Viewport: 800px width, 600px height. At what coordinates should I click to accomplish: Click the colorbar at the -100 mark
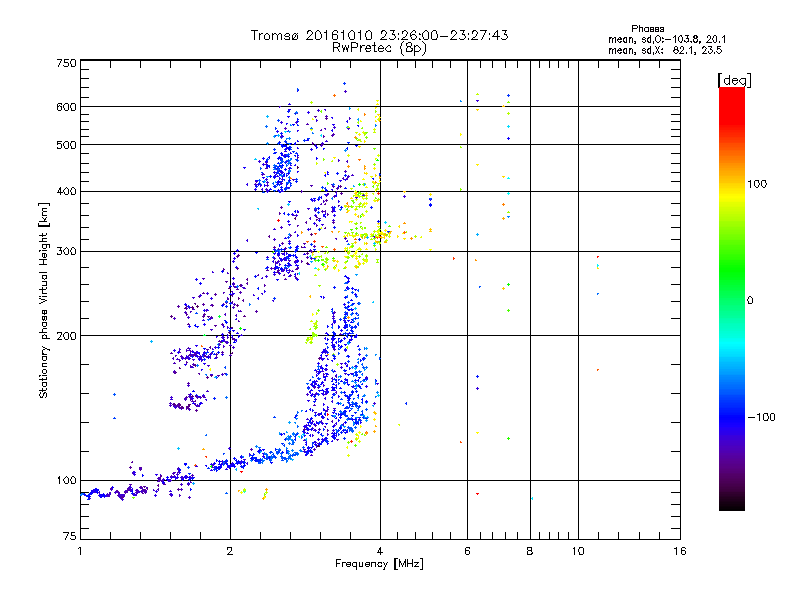[x=732, y=417]
